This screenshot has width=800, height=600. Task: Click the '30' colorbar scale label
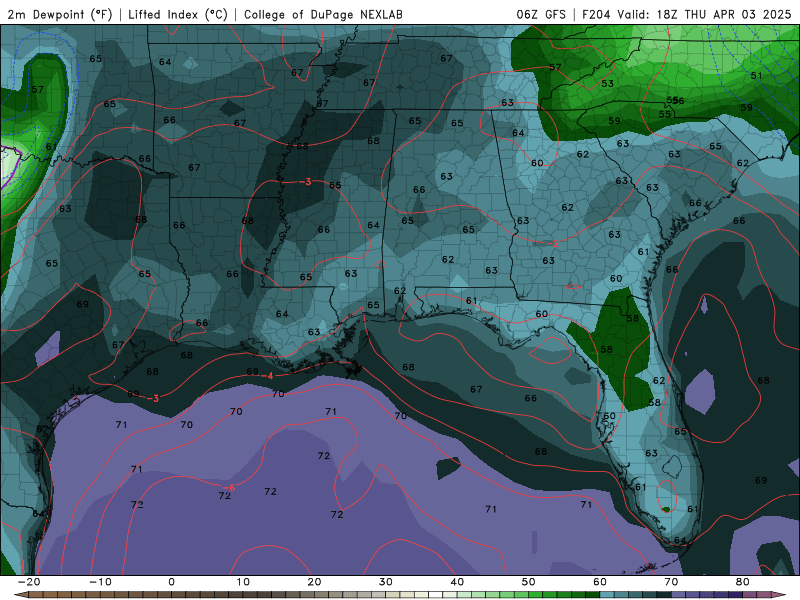[386, 582]
